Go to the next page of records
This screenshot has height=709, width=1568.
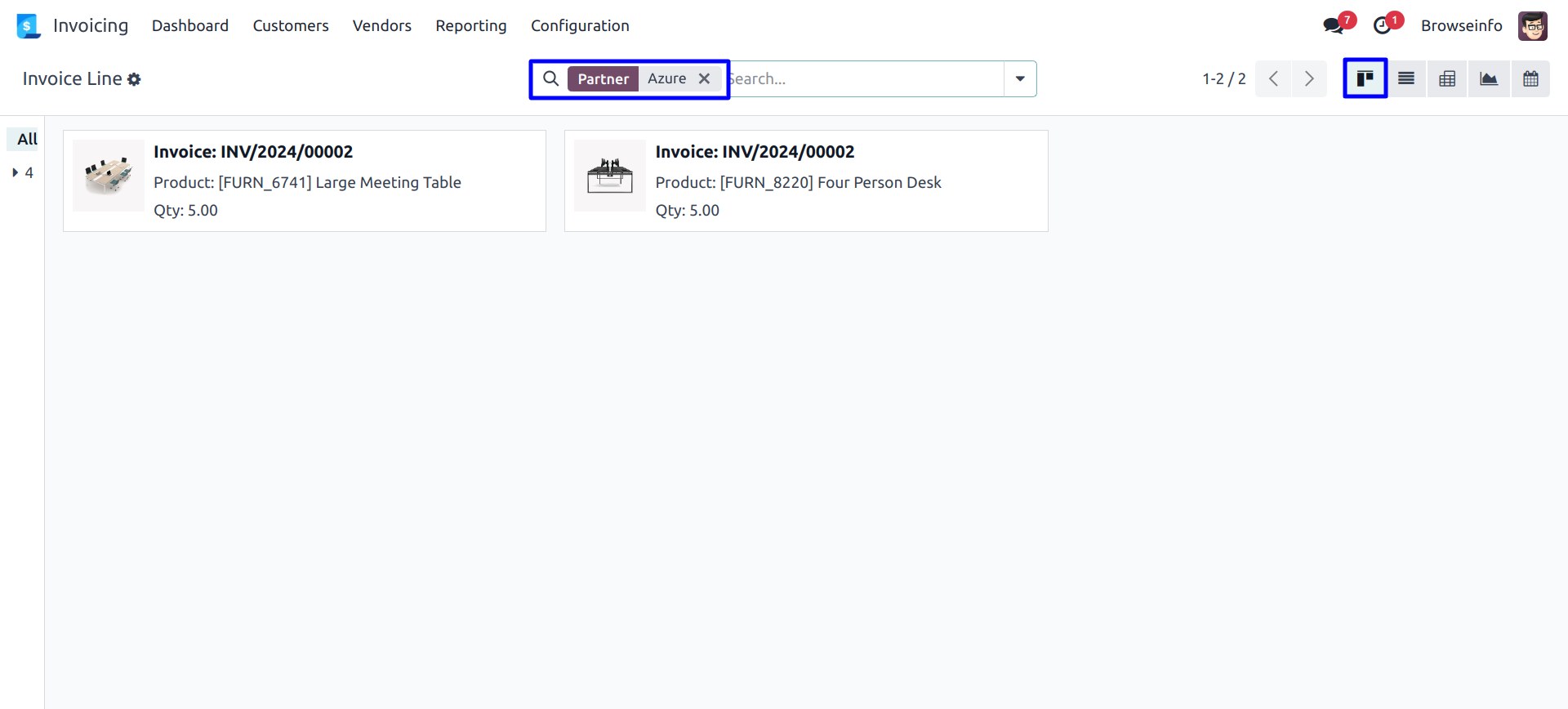click(x=1309, y=78)
